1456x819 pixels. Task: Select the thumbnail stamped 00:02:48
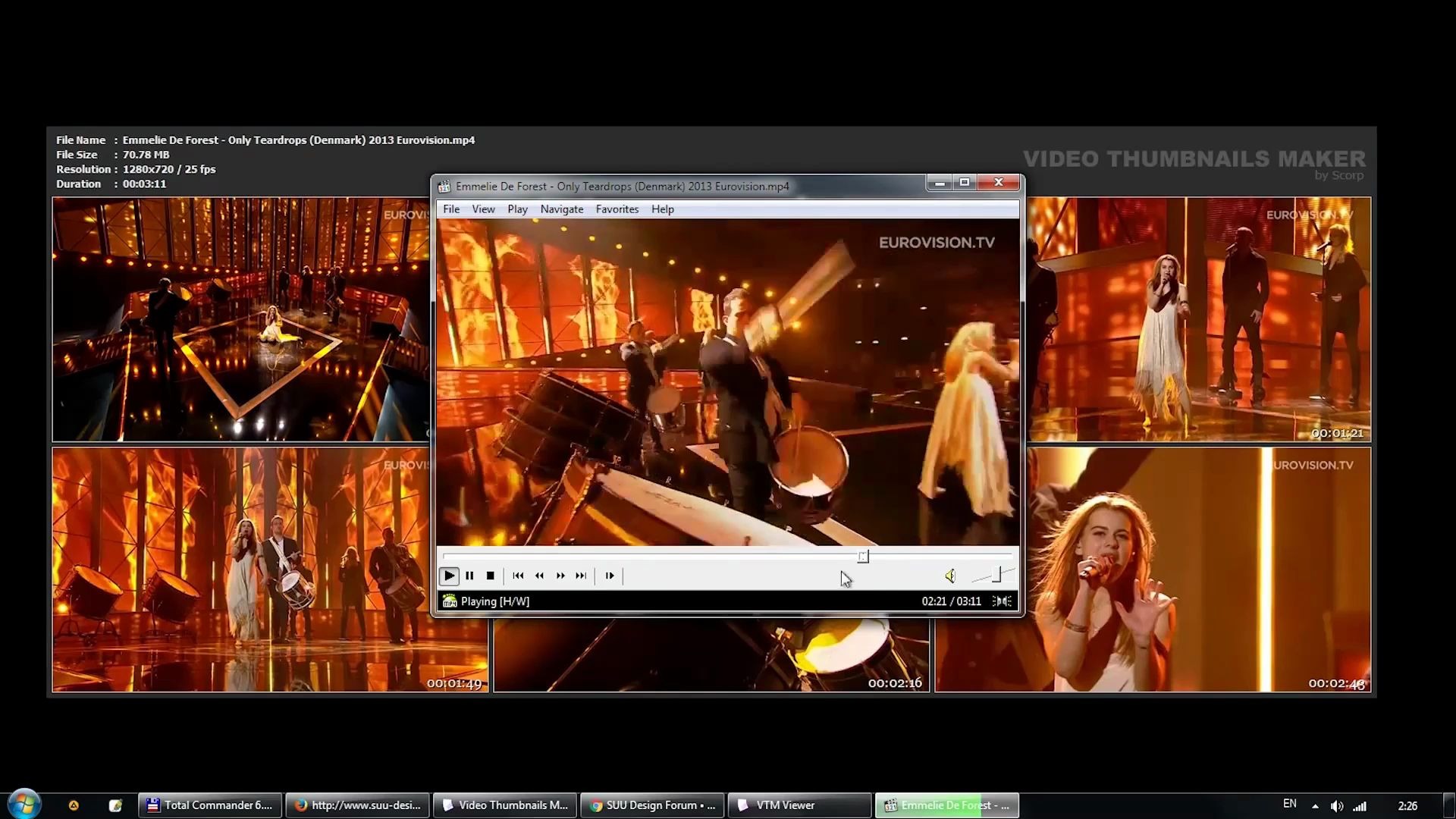[x=1198, y=570]
